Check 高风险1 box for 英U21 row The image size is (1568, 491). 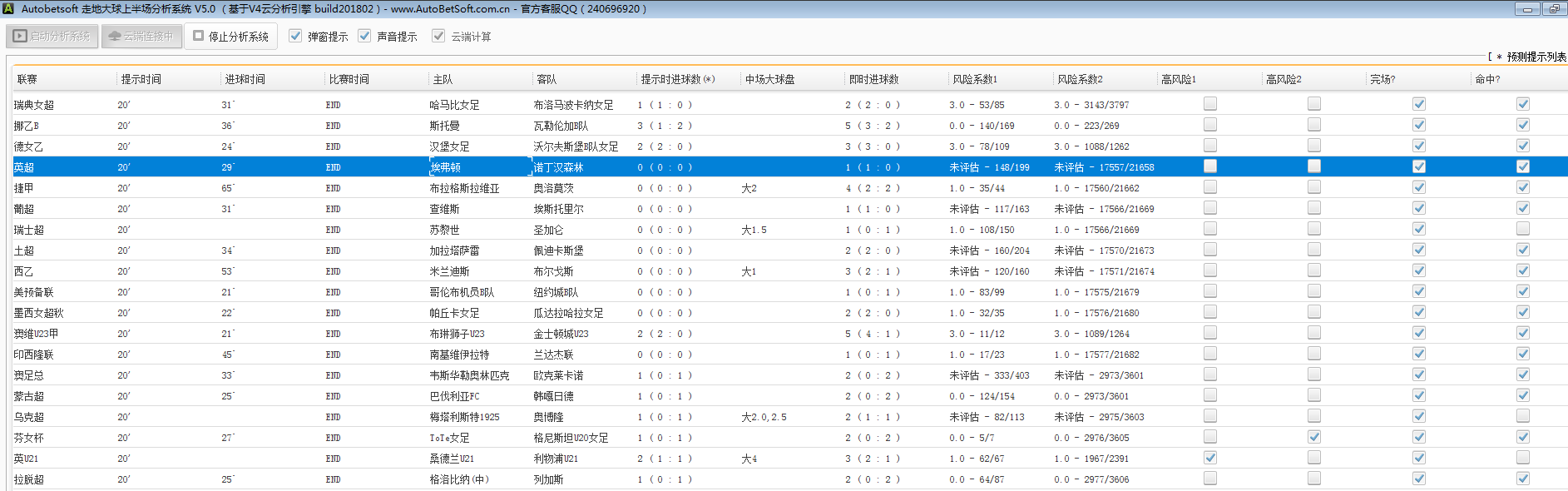(1210, 458)
